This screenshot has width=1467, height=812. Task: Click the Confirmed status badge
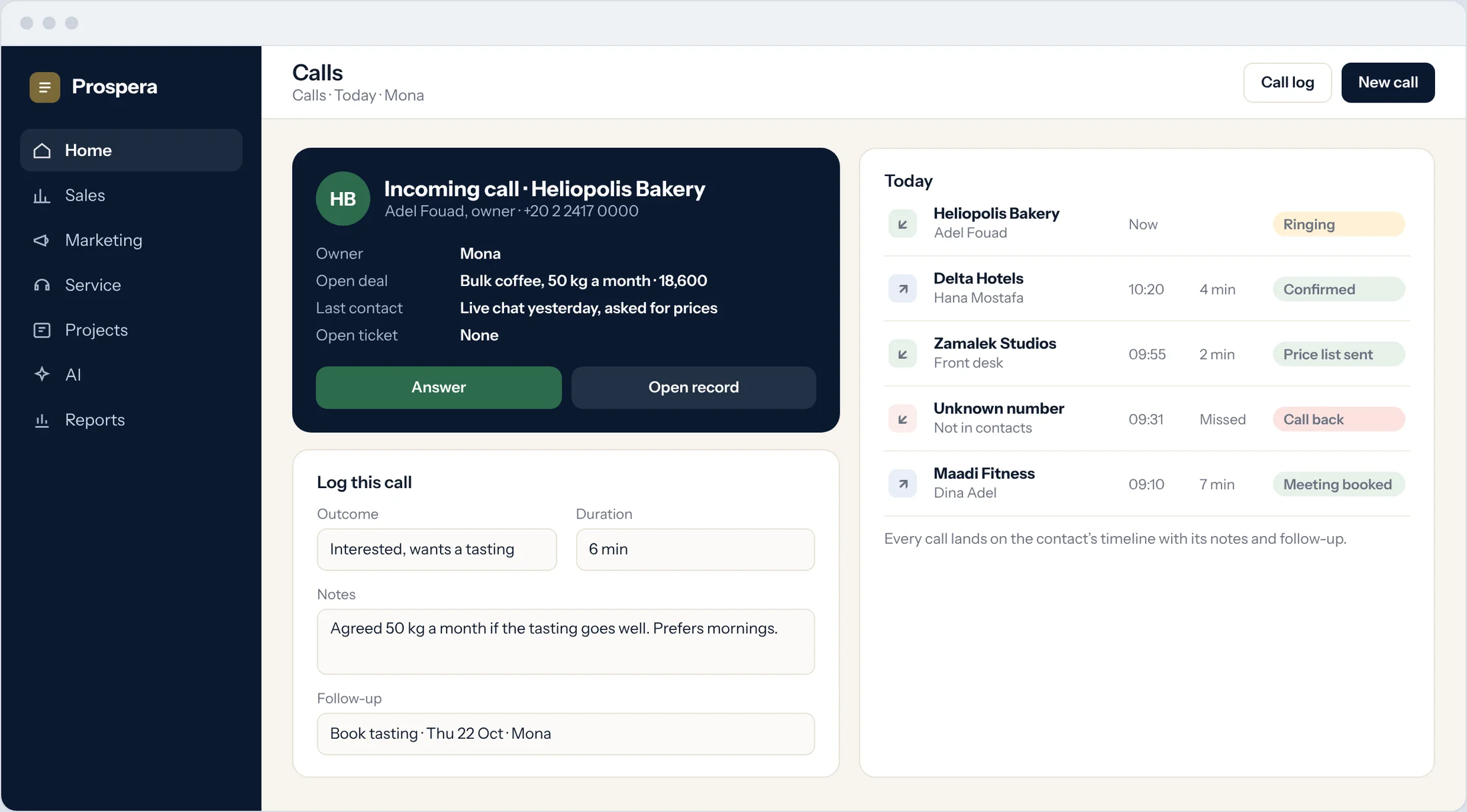(x=1338, y=289)
